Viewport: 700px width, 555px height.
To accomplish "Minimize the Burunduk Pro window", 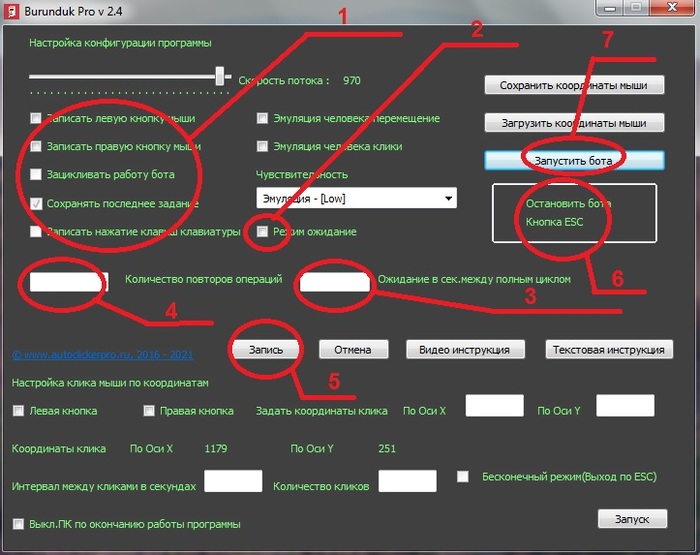I will pos(610,8).
